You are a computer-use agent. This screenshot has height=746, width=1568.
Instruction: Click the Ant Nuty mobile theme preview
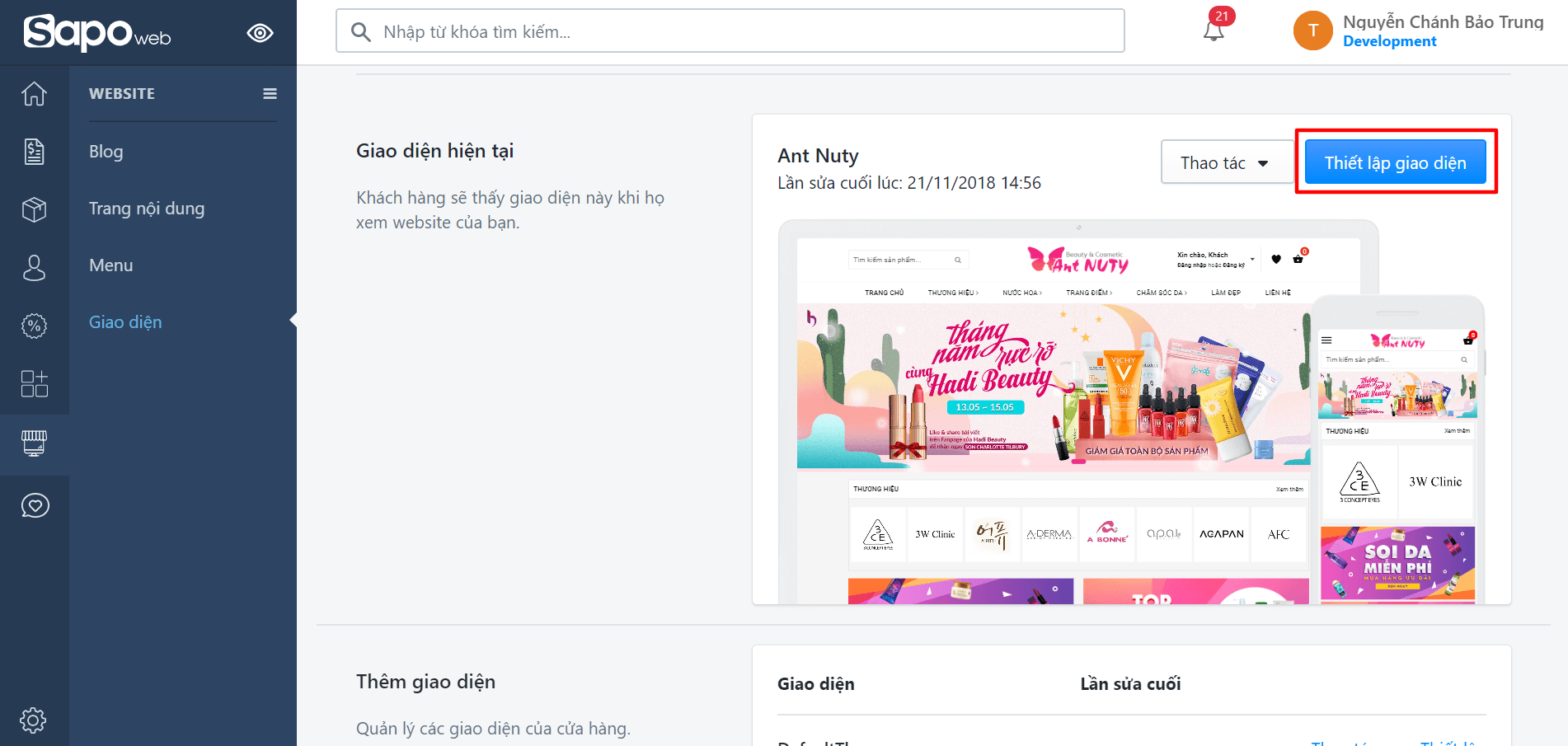[1397, 450]
